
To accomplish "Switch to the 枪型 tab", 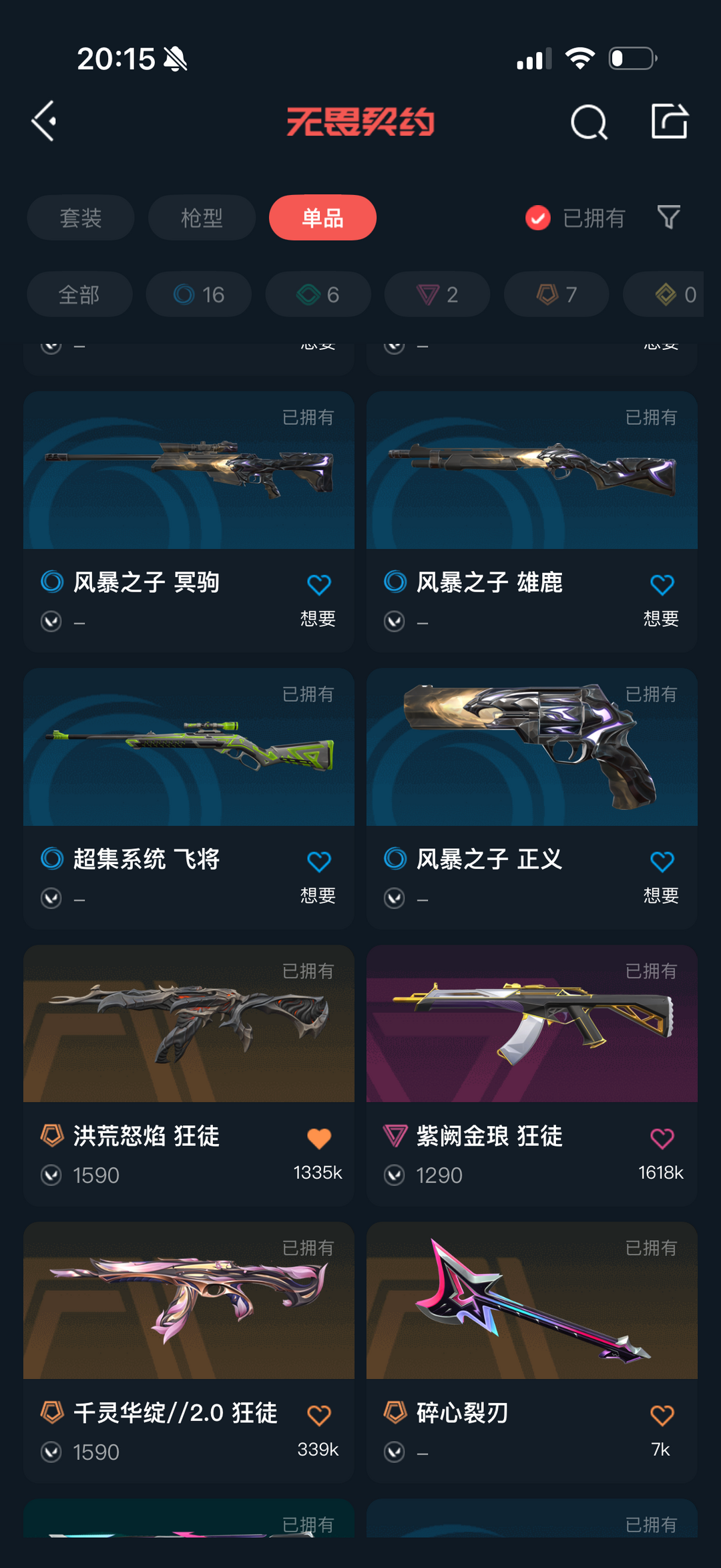I will (x=202, y=218).
